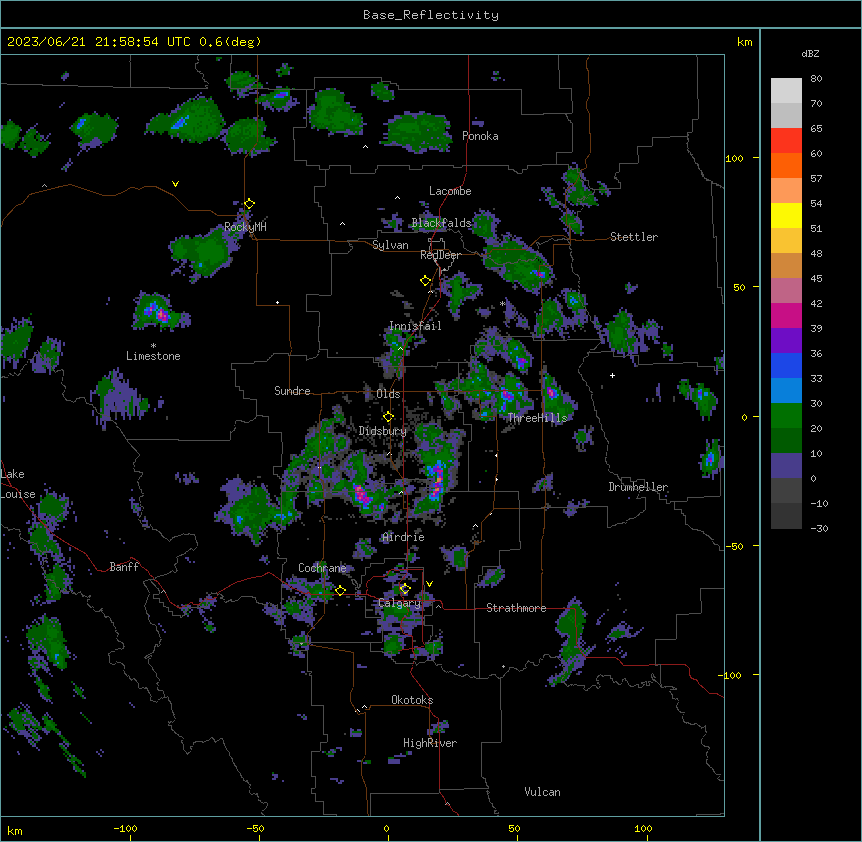
Task: Select the Sundre label
Action: (292, 391)
